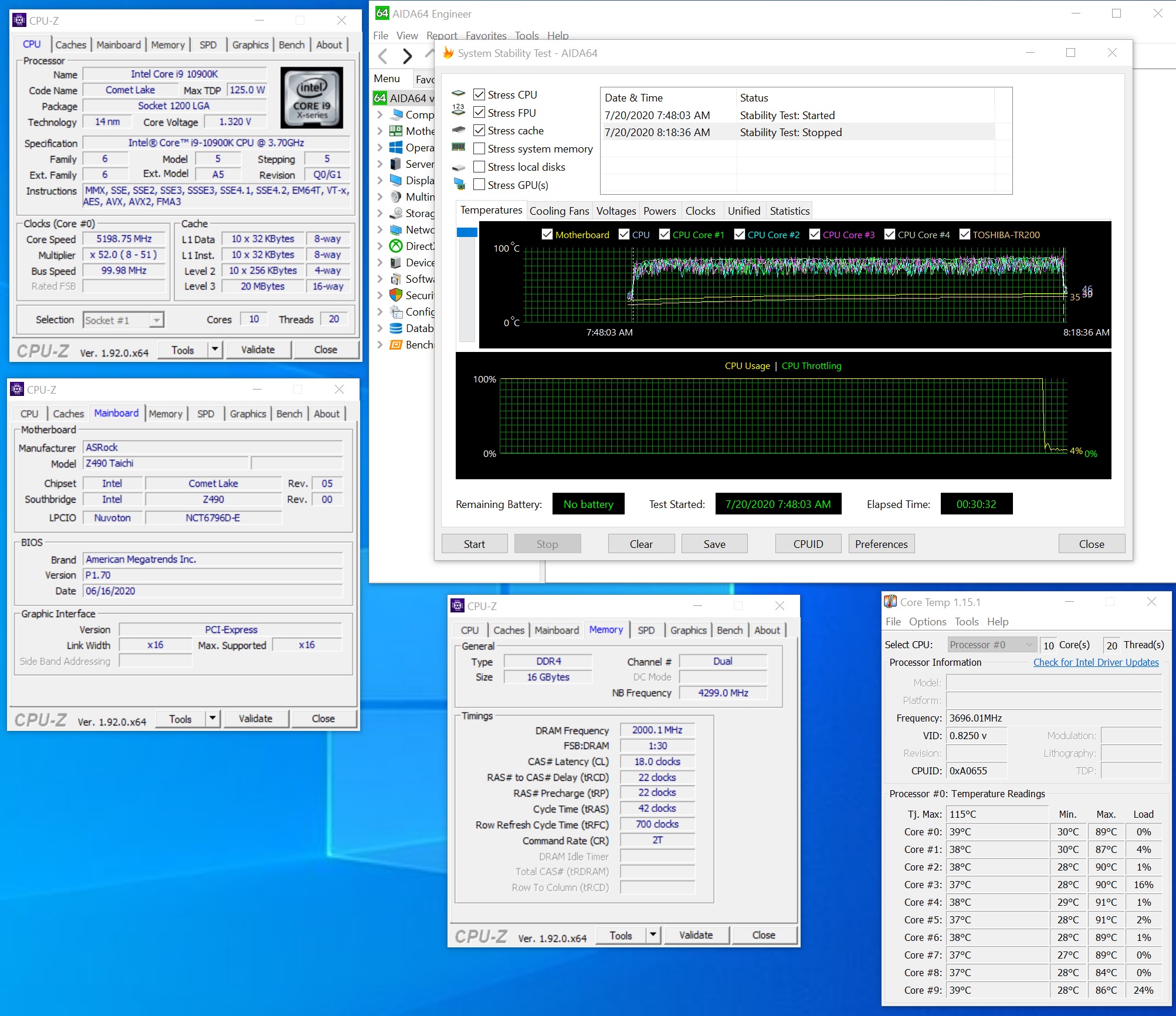Image resolution: width=1176 pixels, height=1016 pixels.
Task: Click the Config icon in AIDA64 tree
Action: (x=396, y=311)
